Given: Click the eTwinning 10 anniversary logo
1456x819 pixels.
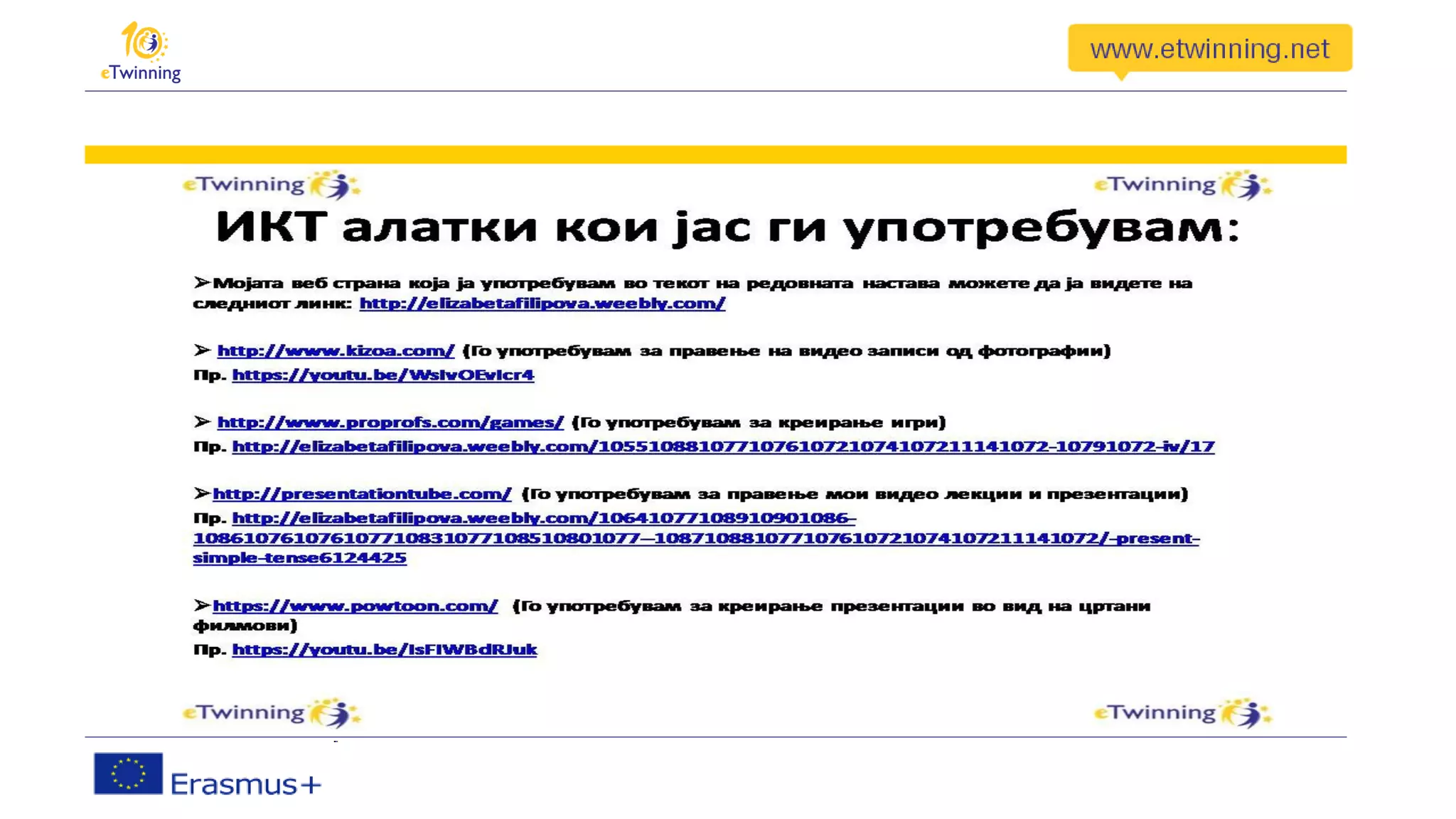Looking at the screenshot, I should (141, 52).
